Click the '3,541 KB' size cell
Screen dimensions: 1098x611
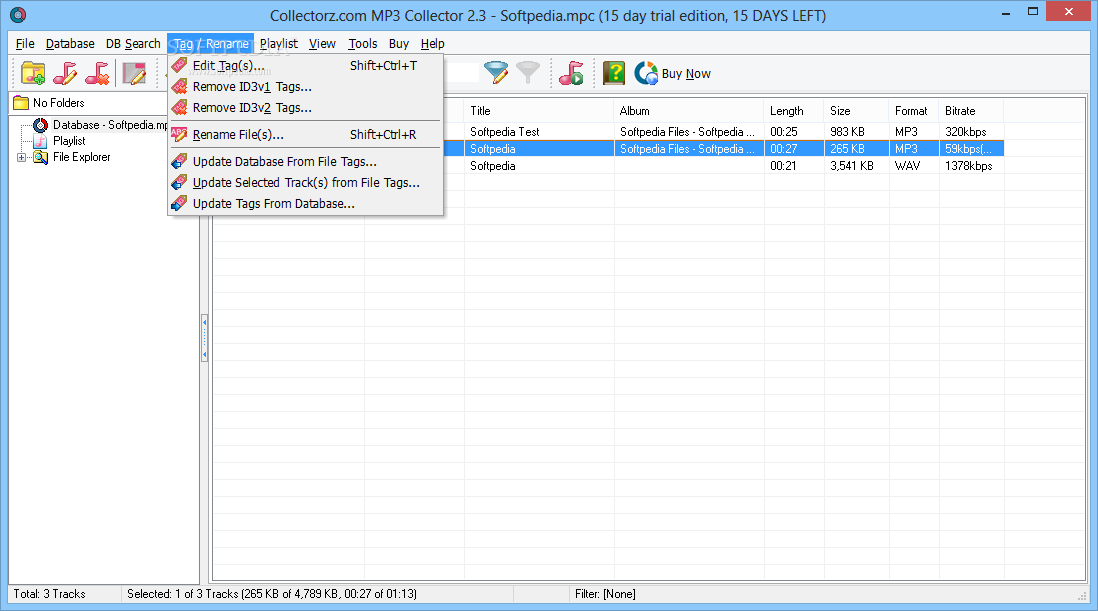[852, 166]
